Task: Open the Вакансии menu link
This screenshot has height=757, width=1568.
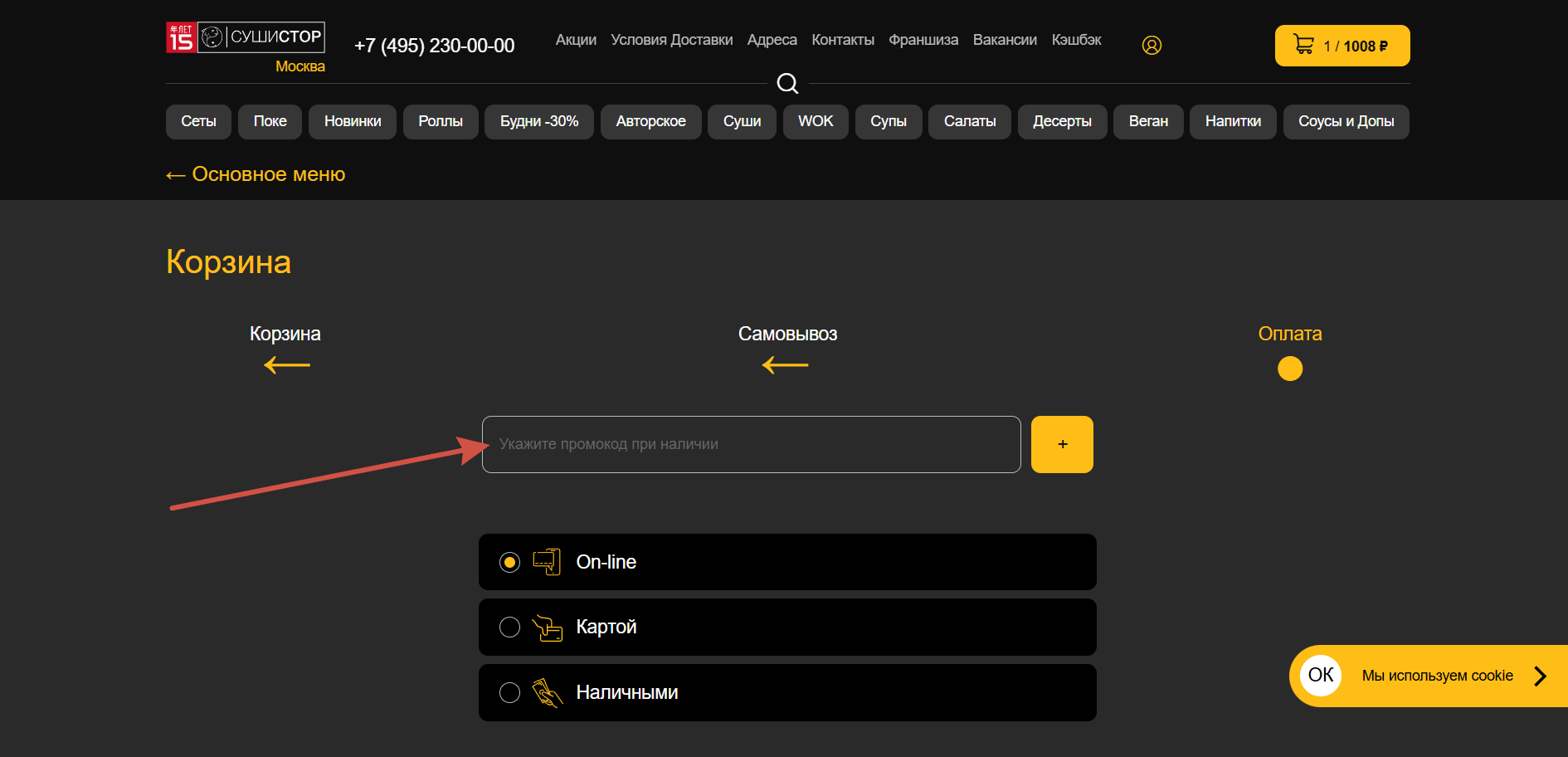Action: tap(1005, 40)
